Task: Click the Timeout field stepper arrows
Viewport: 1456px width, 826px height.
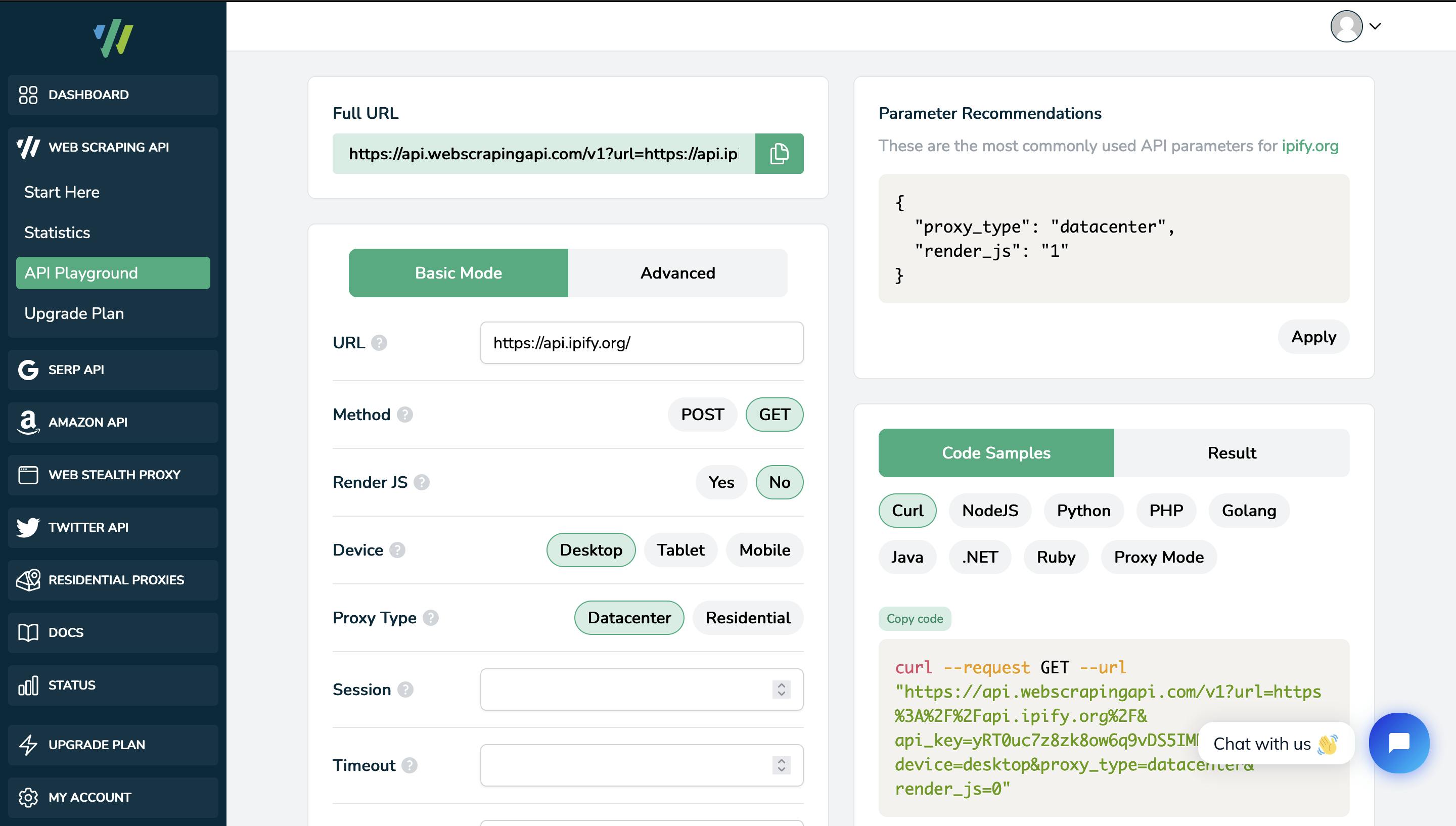Action: click(781, 765)
